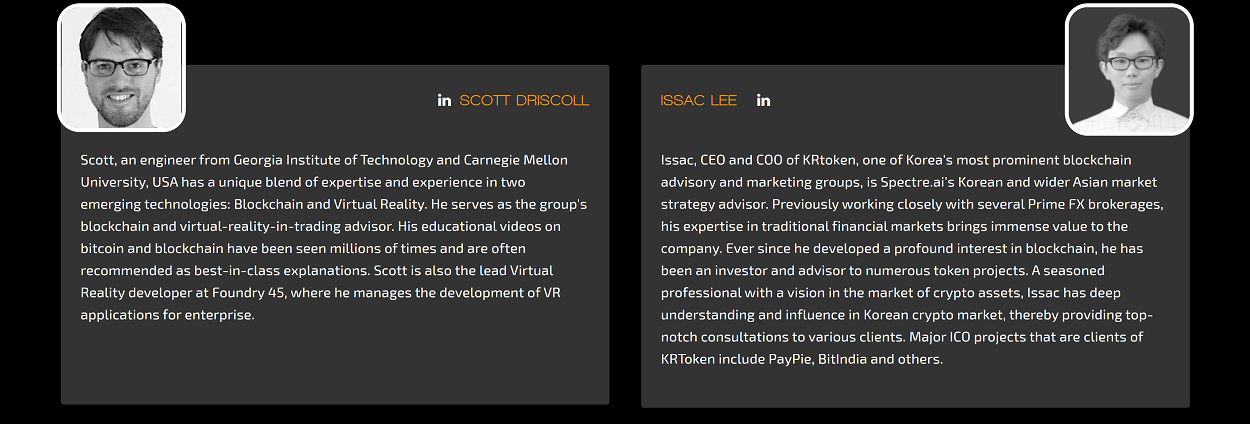
Task: Open Scott Driscoll's LinkedIn icon
Action: click(444, 100)
